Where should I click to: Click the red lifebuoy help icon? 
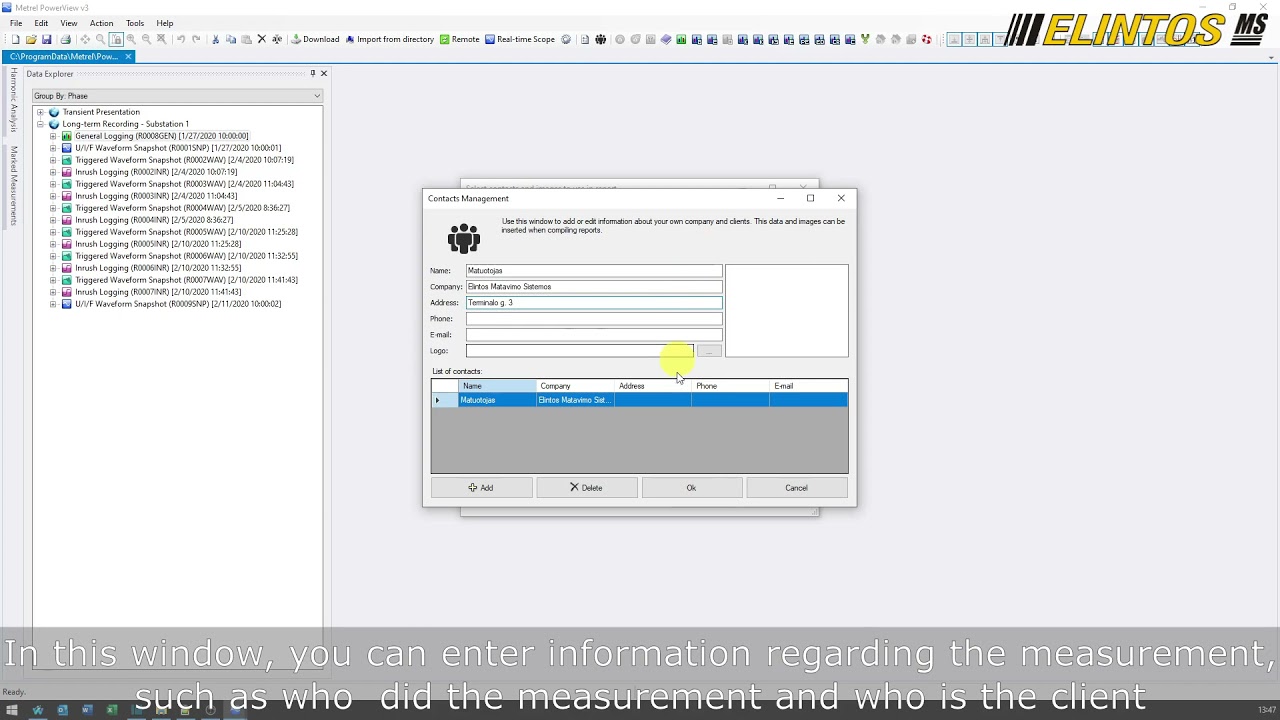926,39
